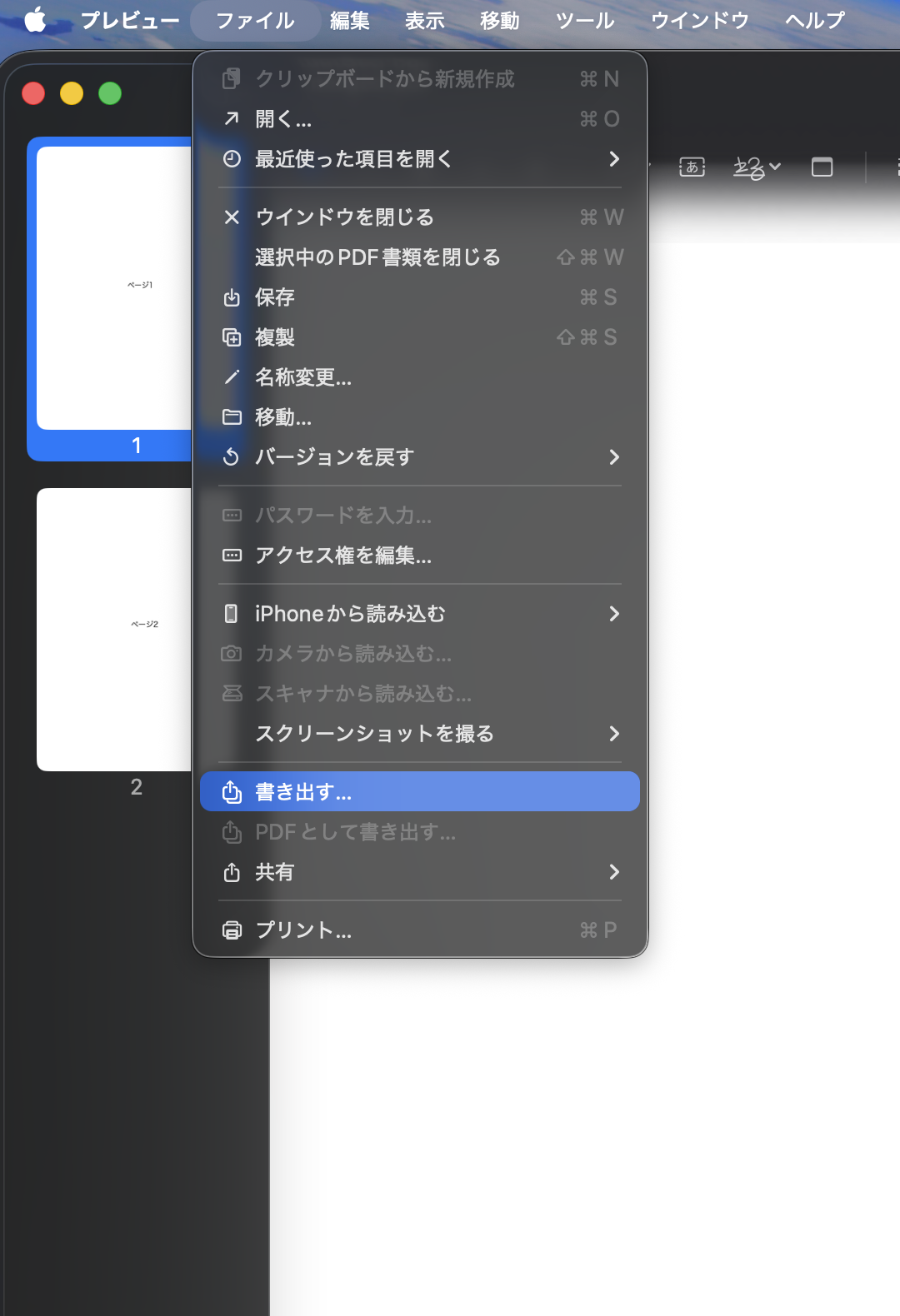900x1316 pixels.
Task: Choose 移動… in the File menu
Action: pyautogui.click(x=420, y=417)
